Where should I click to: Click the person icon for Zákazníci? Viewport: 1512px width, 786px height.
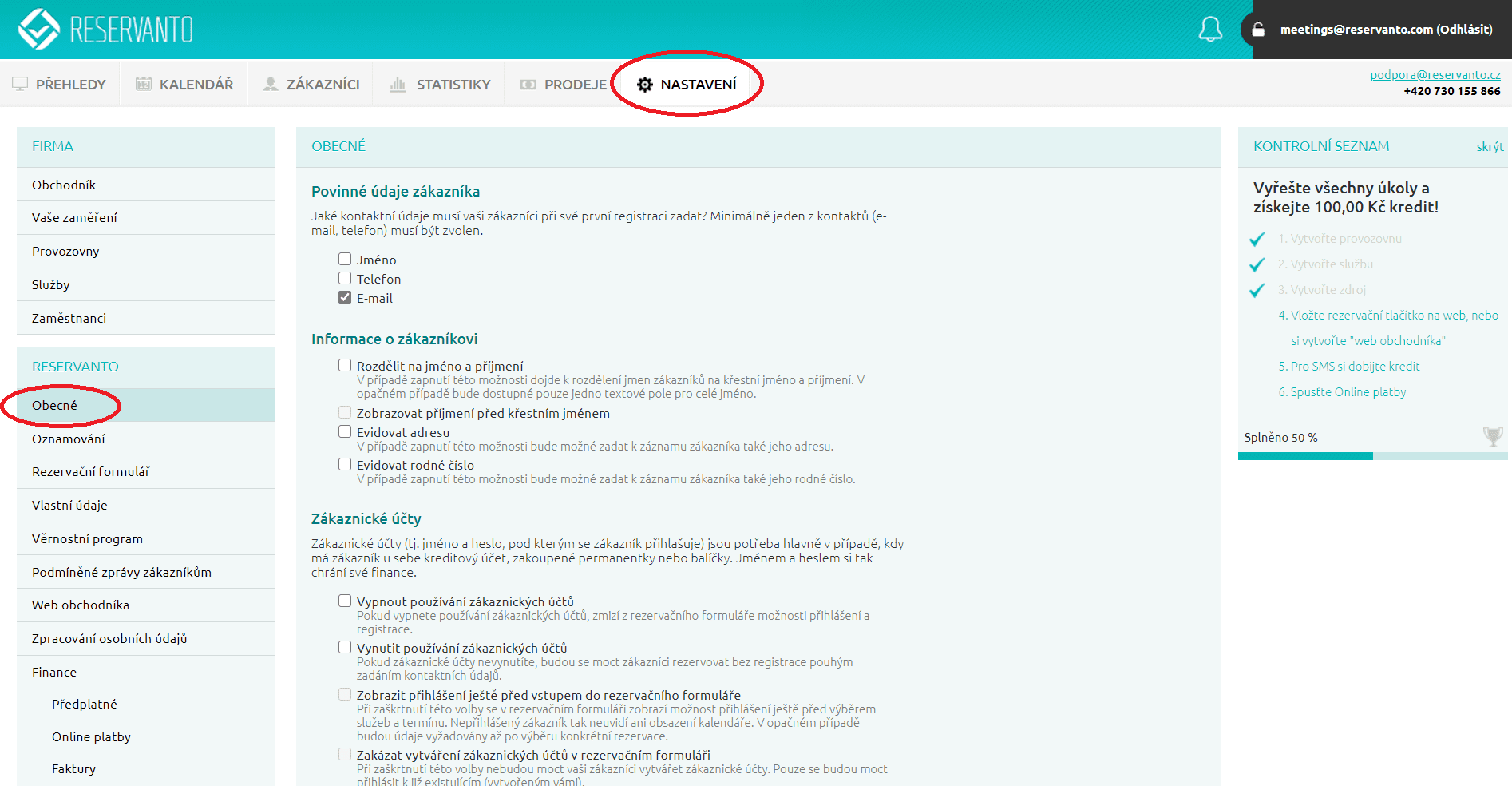pyautogui.click(x=271, y=84)
